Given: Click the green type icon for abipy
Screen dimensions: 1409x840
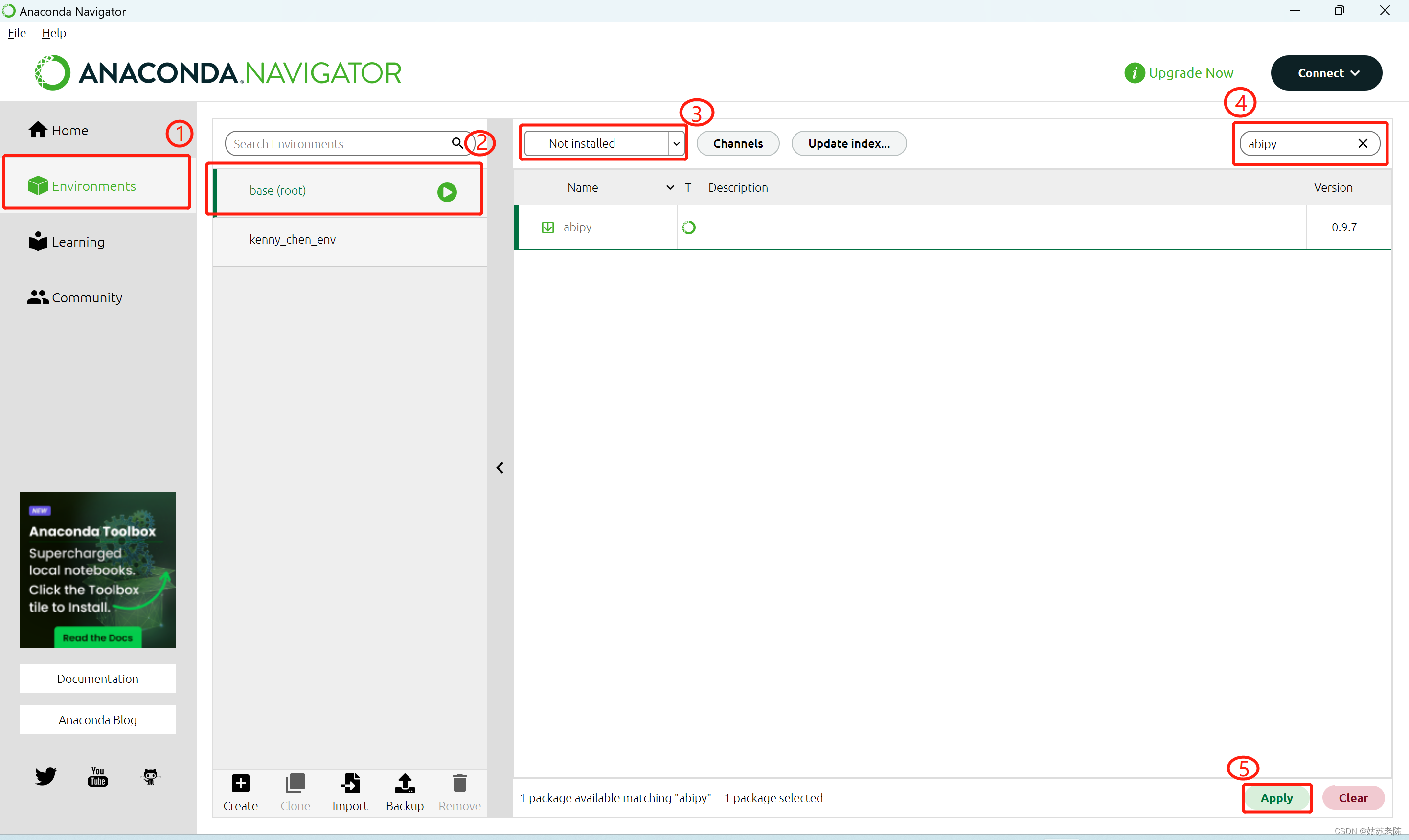Looking at the screenshot, I should 689,227.
